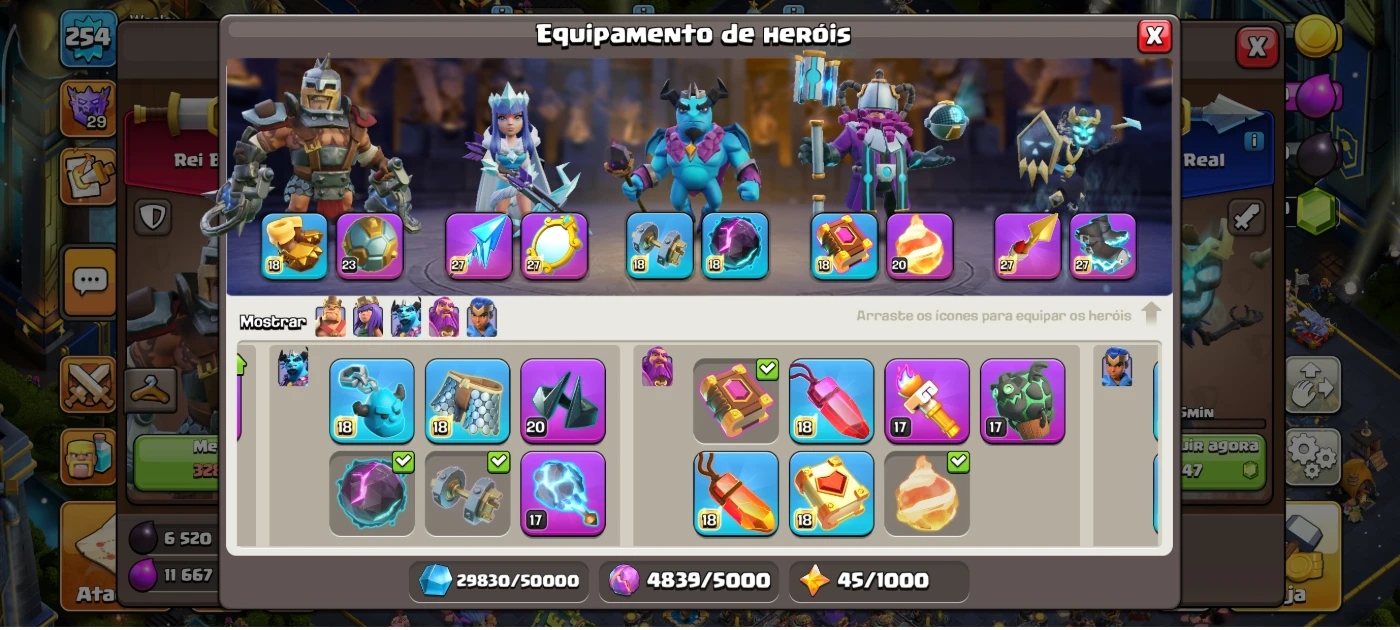Image resolution: width=1400 pixels, height=630 pixels.
Task: Choose the green lava launcher equipment
Action: pos(1022,401)
